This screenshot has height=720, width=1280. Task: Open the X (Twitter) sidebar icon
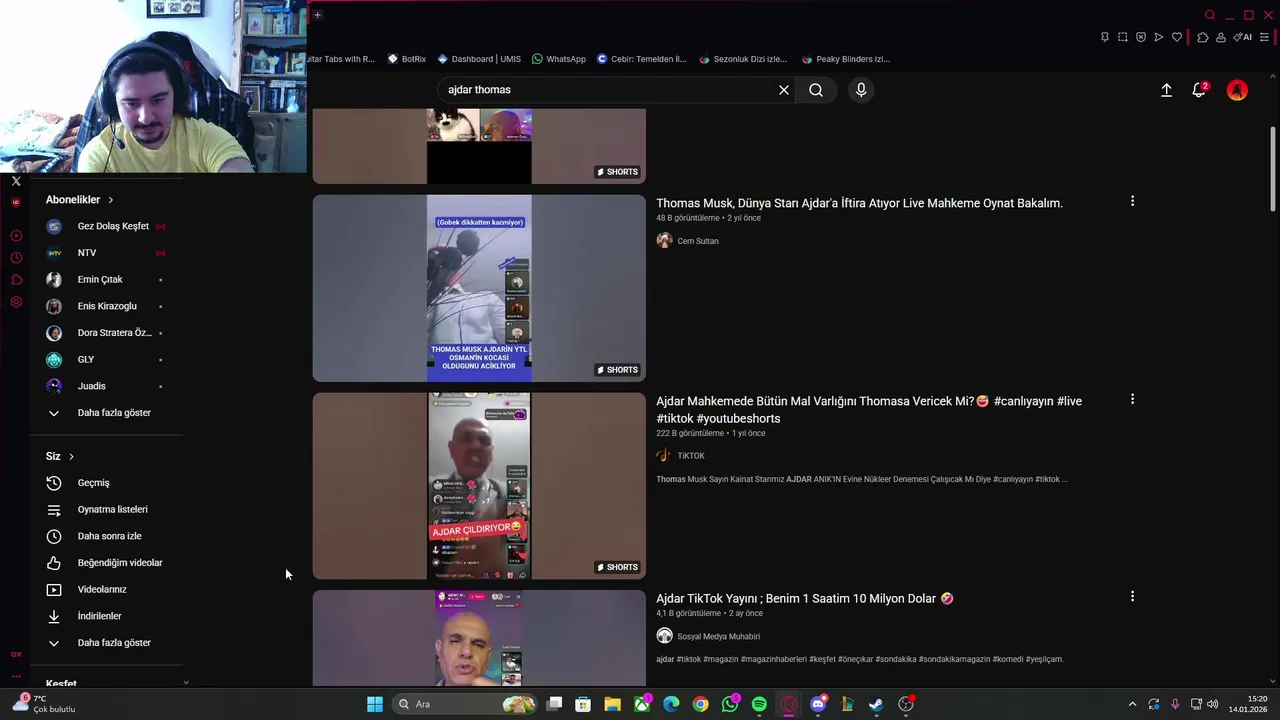(16, 181)
